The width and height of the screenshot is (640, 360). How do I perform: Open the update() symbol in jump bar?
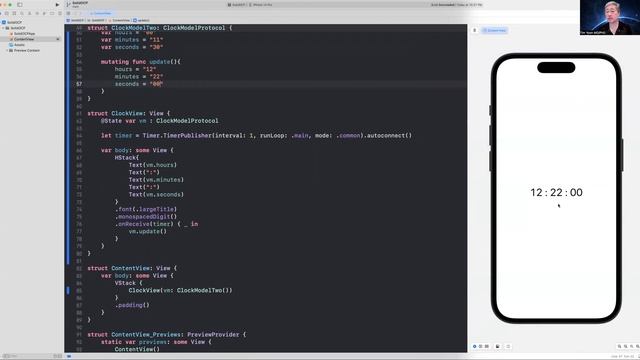[142, 20]
